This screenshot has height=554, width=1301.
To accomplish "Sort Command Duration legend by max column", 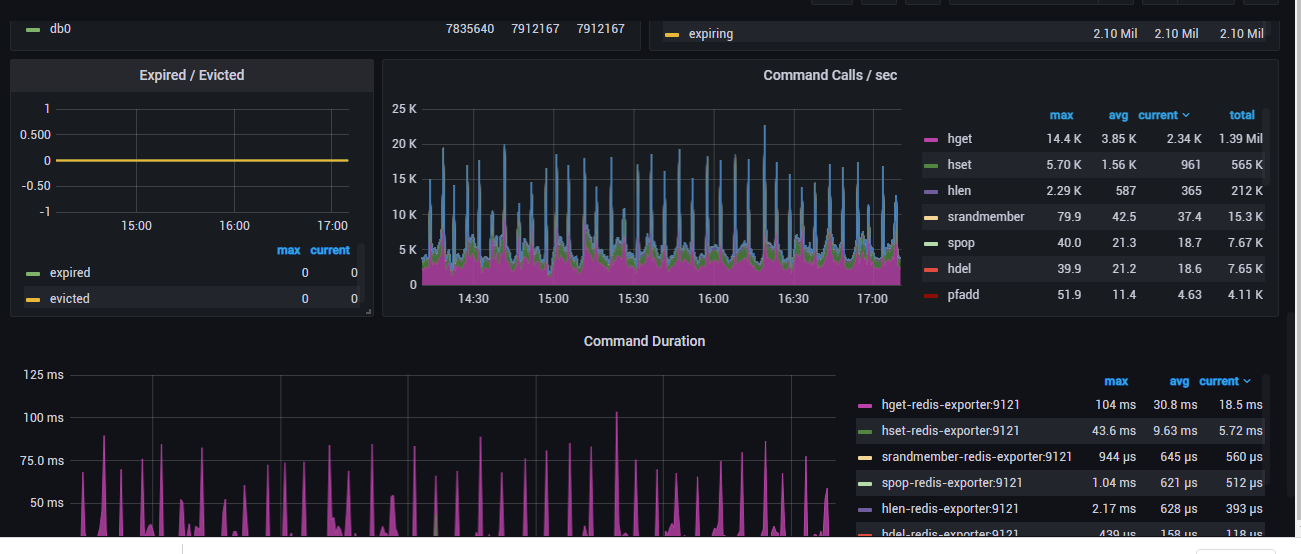I will [x=1115, y=381].
